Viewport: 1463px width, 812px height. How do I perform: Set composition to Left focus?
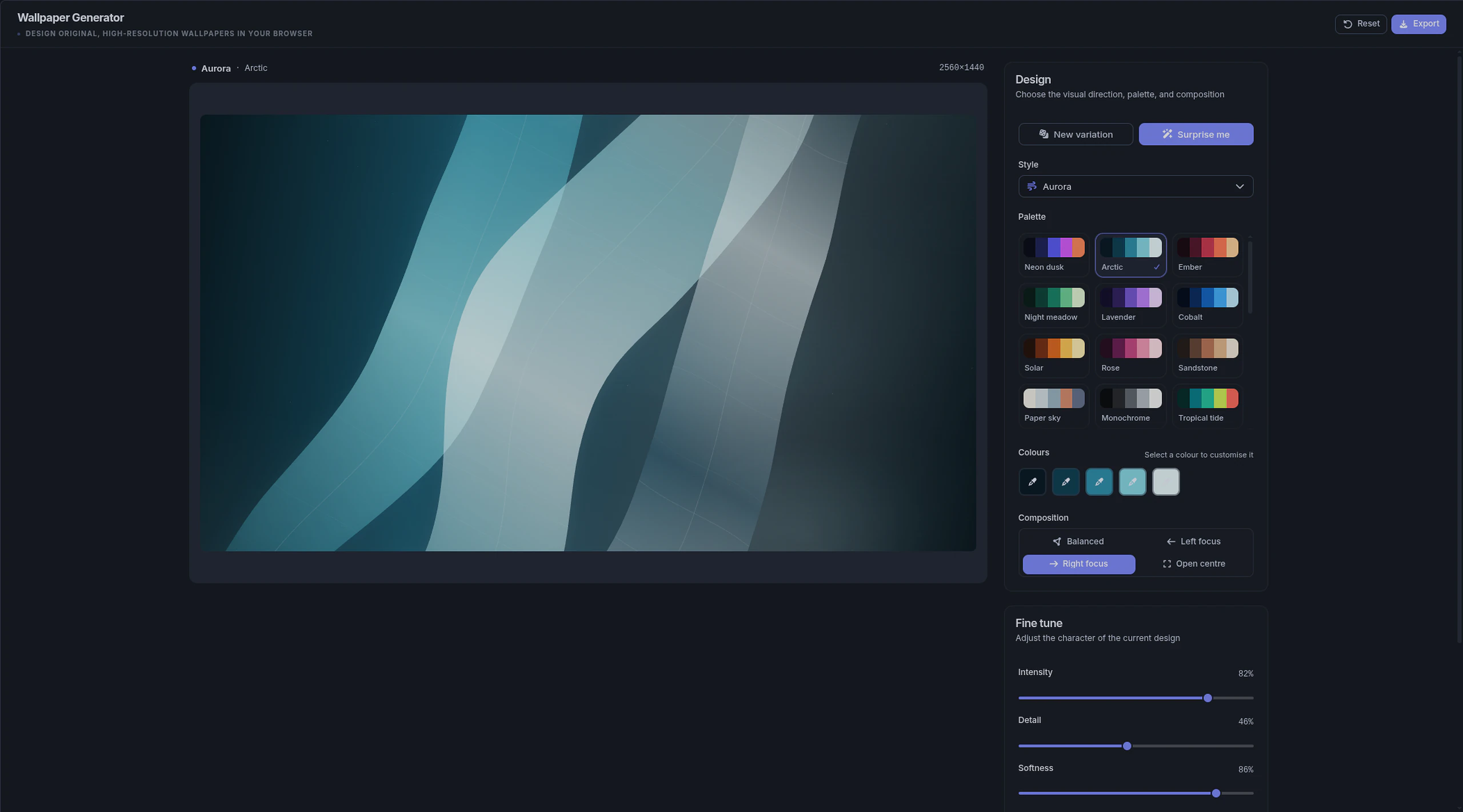(x=1193, y=541)
